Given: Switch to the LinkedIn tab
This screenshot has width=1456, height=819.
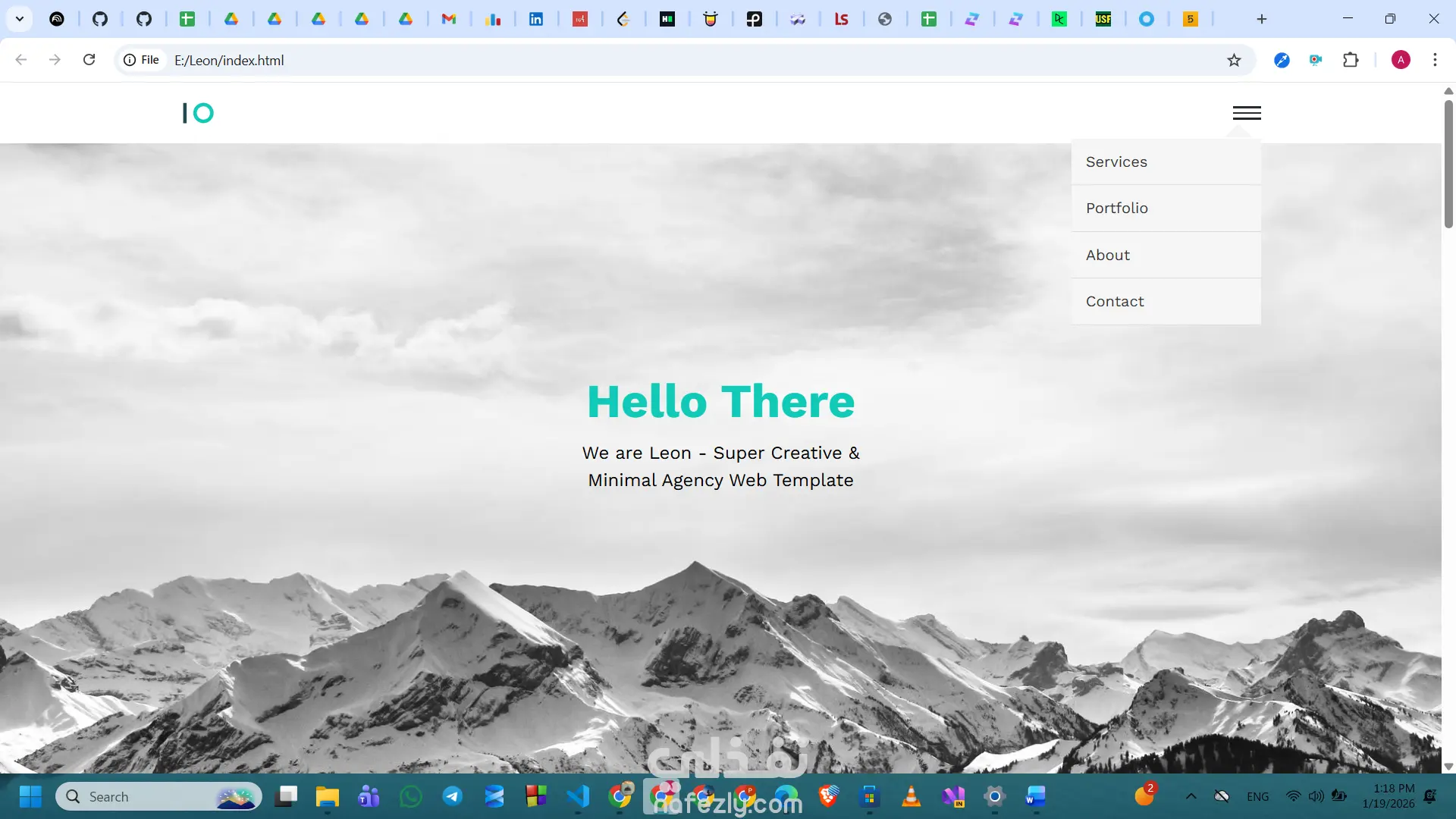Looking at the screenshot, I should click(536, 19).
